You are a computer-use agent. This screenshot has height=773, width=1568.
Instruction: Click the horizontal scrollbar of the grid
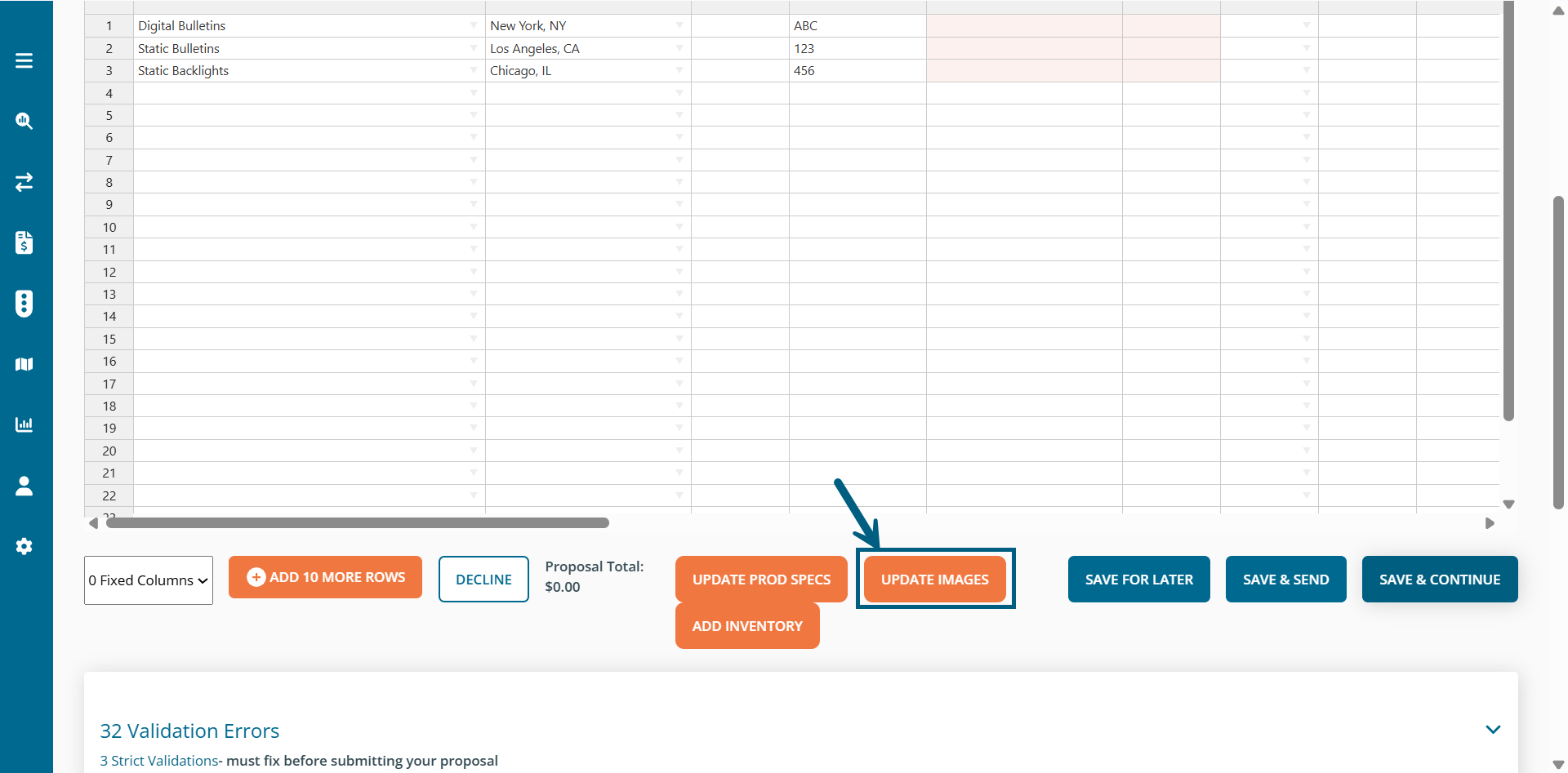coord(358,523)
